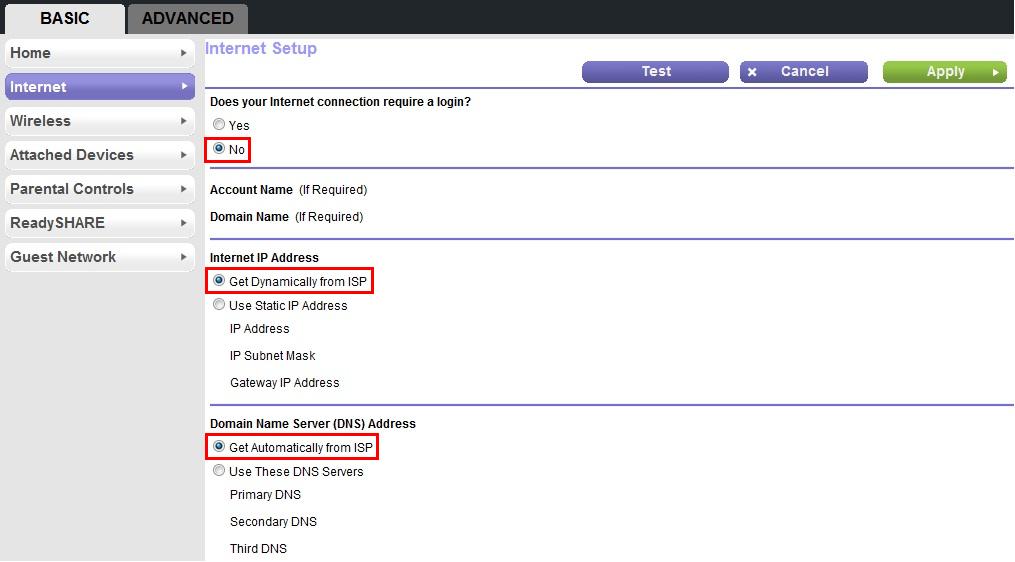
Task: Switch to the ADVANCED tab
Action: (x=187, y=19)
